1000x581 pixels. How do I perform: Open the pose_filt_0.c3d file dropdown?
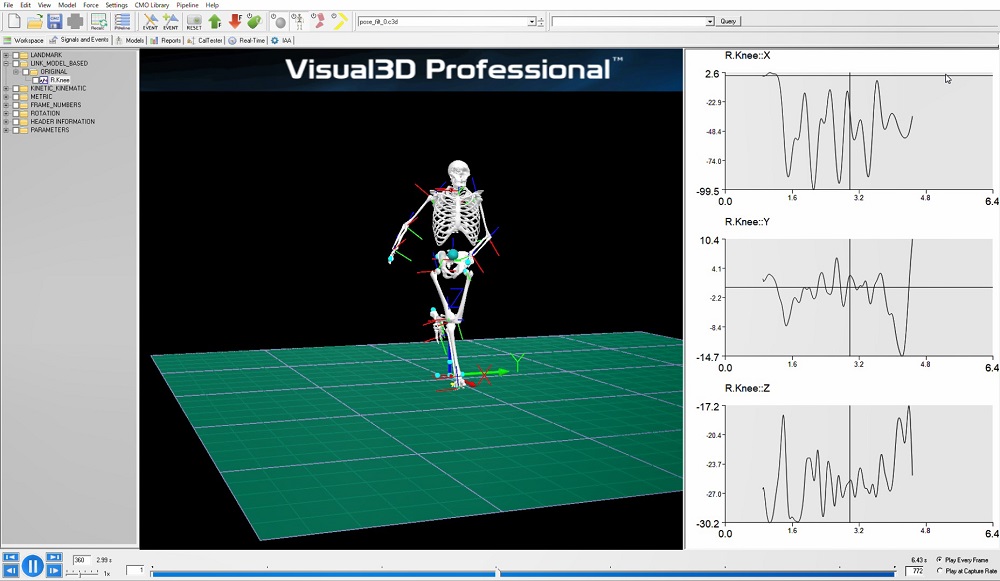[x=531, y=21]
